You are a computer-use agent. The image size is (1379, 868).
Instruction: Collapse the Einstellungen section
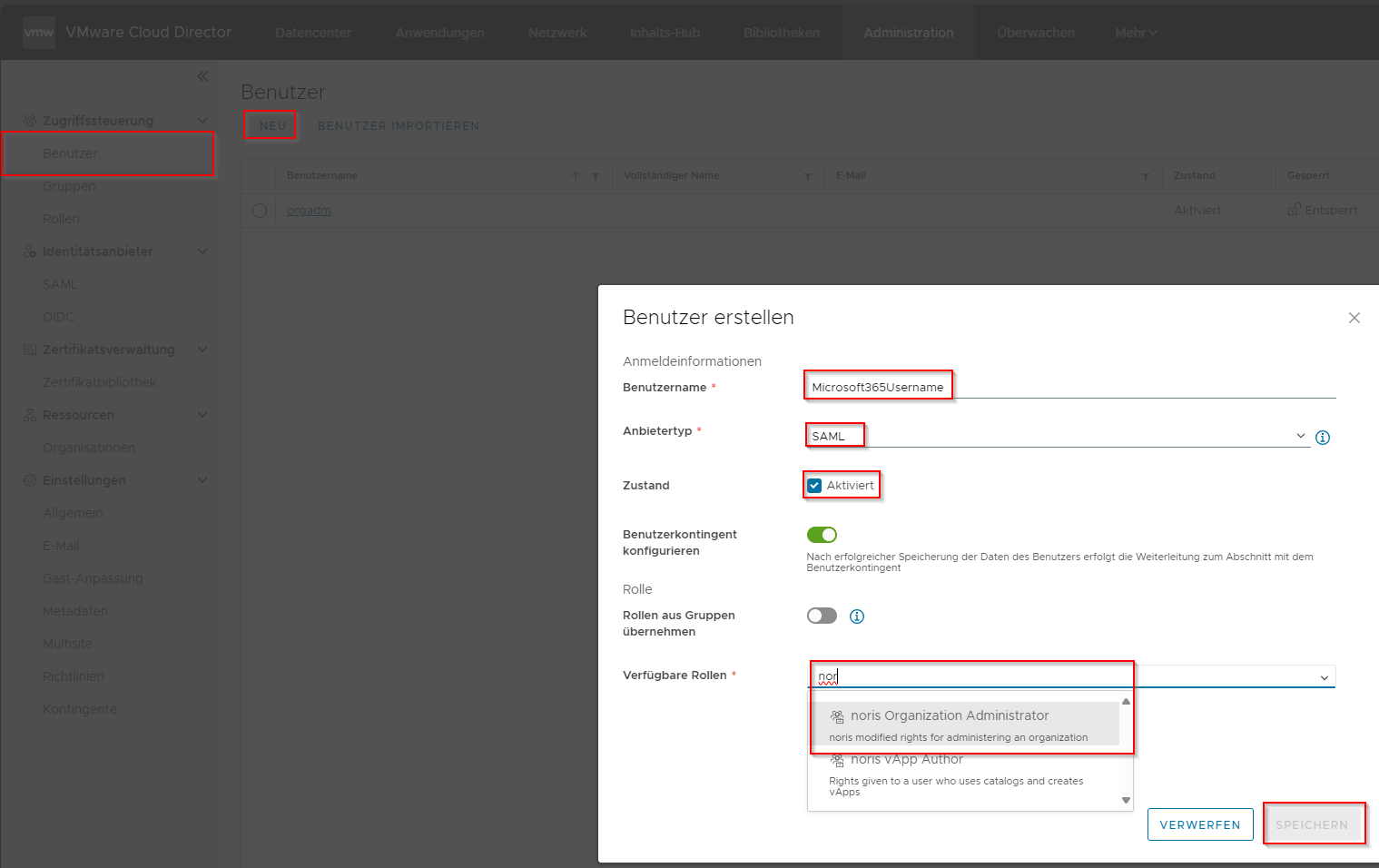click(202, 480)
